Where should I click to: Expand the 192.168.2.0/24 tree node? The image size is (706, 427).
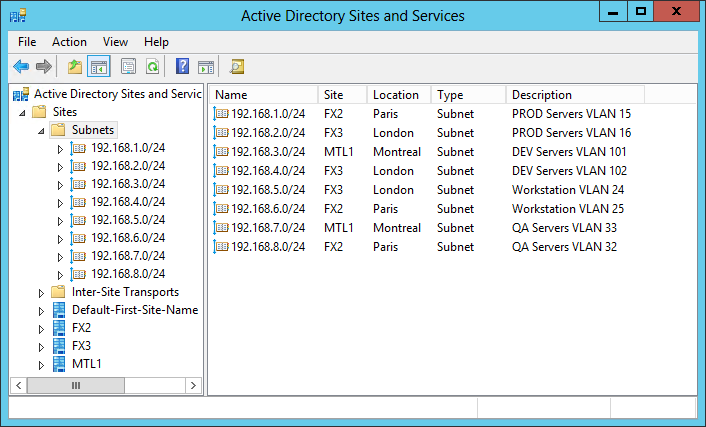(x=60, y=167)
